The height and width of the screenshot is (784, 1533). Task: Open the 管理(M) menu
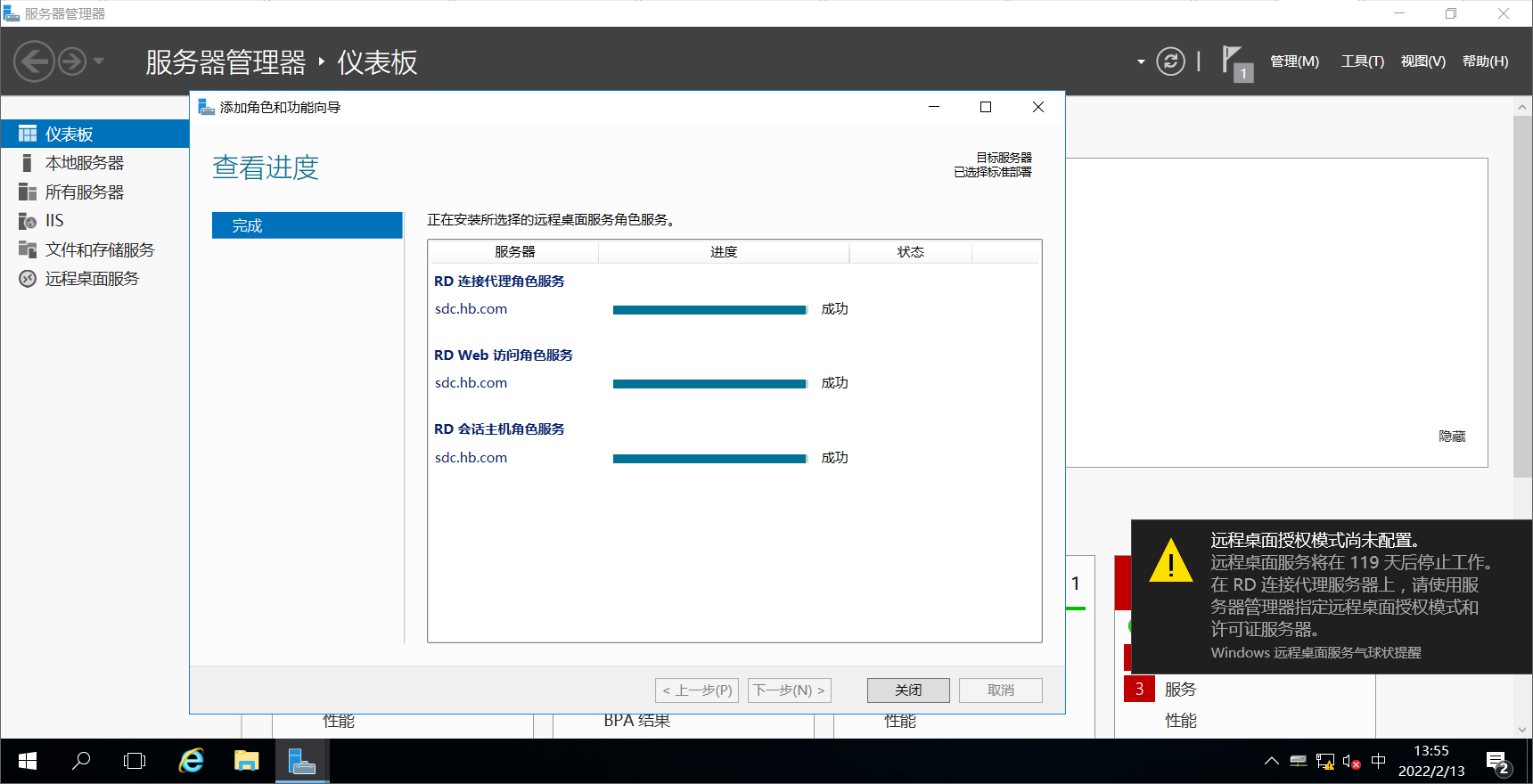tap(1294, 61)
